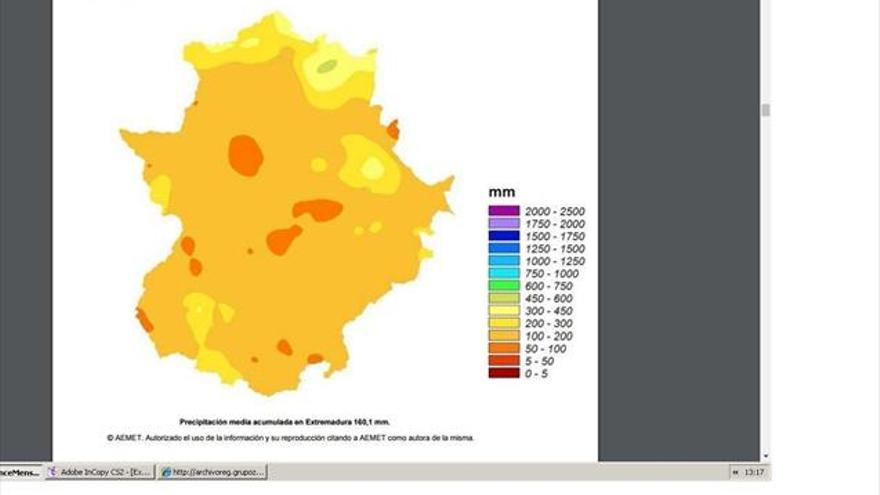Select the dark blue 1500 - 1750 swatch

(503, 236)
